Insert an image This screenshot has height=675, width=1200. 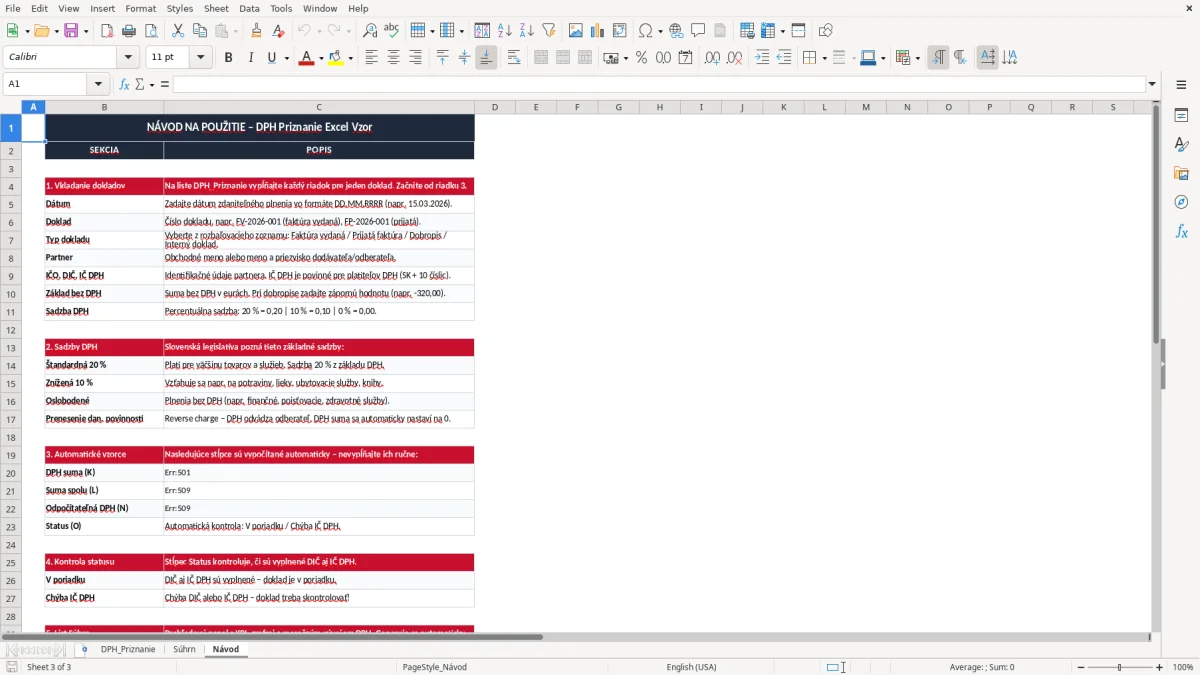(x=576, y=31)
